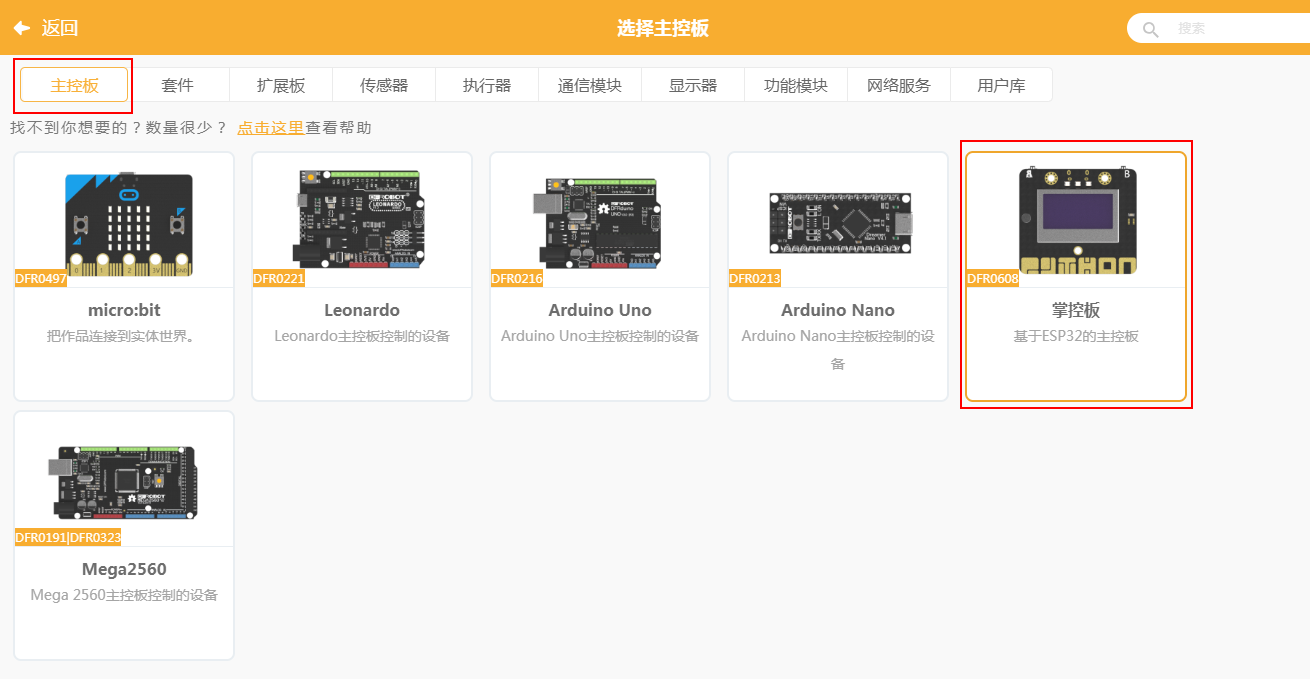The image size is (1310, 679).
Task: Open the 传感器 tab
Action: coord(384,85)
